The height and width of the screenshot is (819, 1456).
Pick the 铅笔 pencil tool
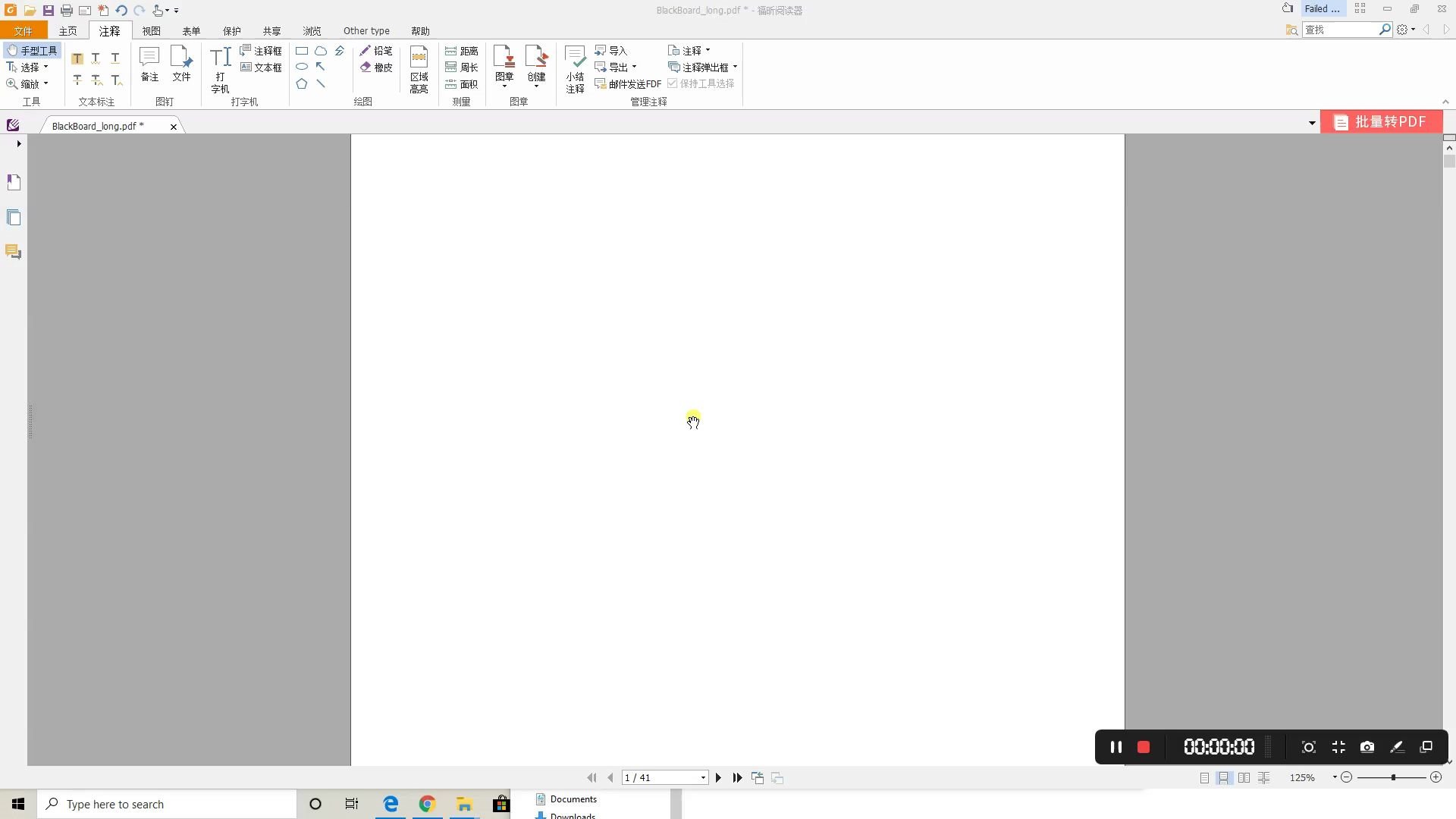pos(376,51)
